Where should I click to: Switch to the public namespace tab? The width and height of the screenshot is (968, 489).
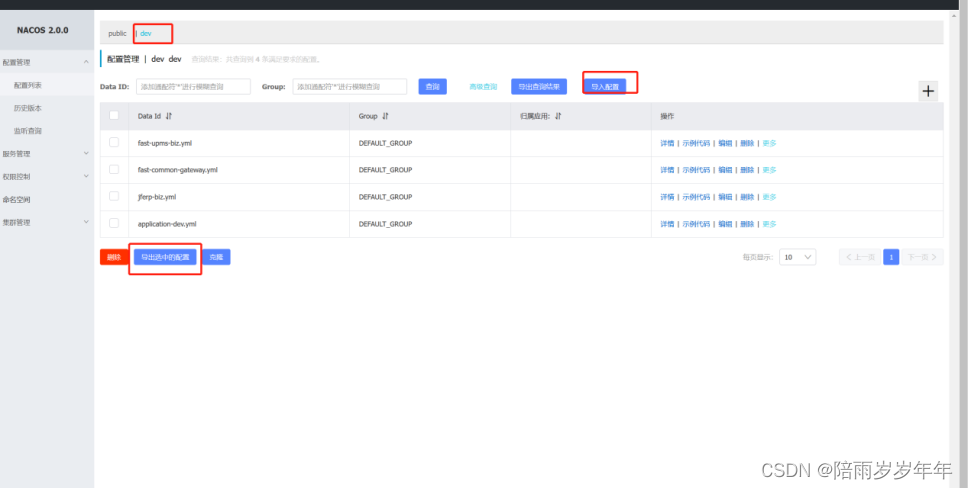pos(117,33)
